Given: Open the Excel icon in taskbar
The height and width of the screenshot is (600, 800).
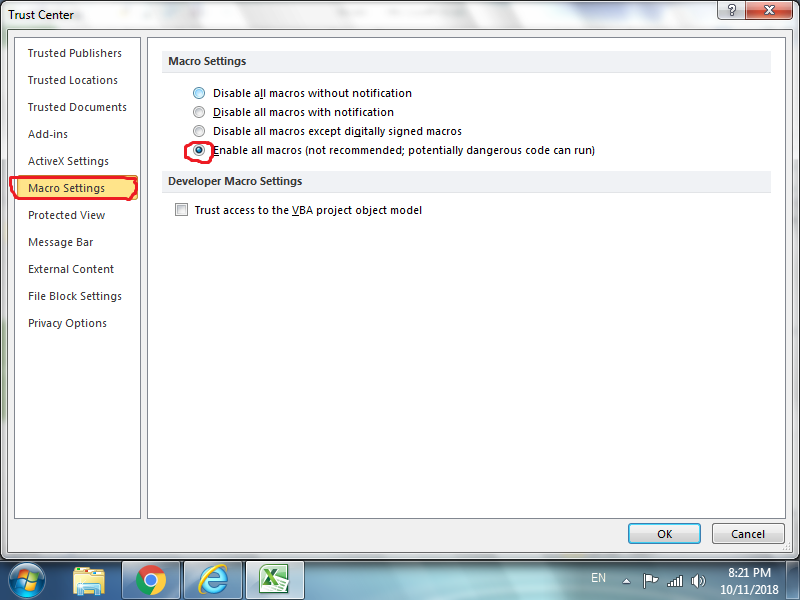Looking at the screenshot, I should pos(274,580).
